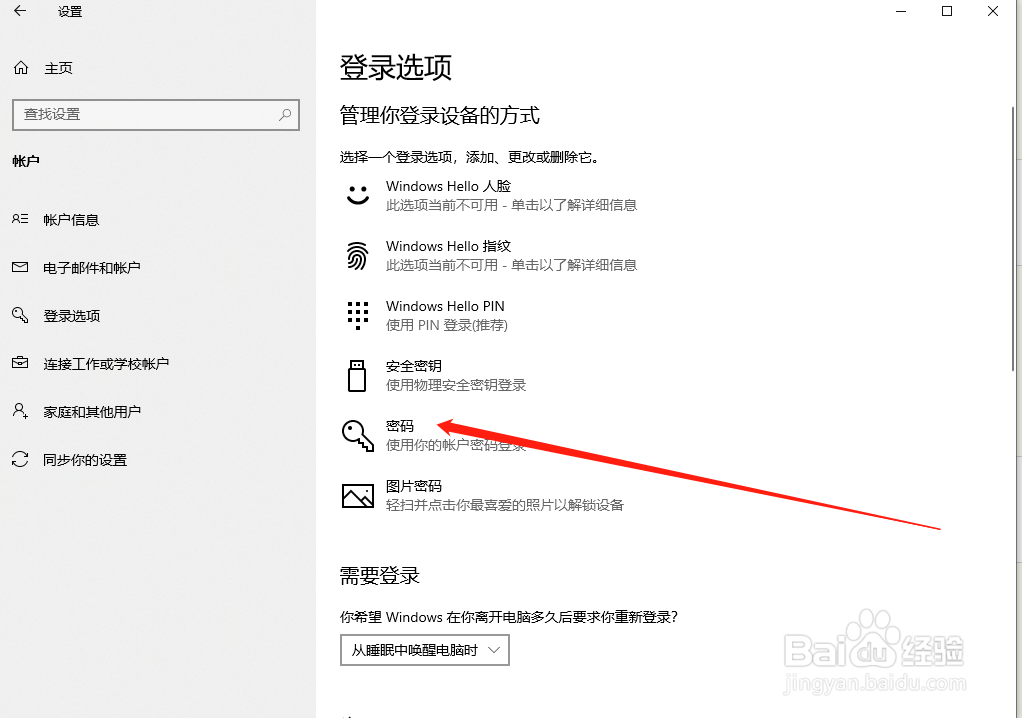Click the Windows Hello face recognition icon
The image size is (1022, 718).
(x=357, y=196)
